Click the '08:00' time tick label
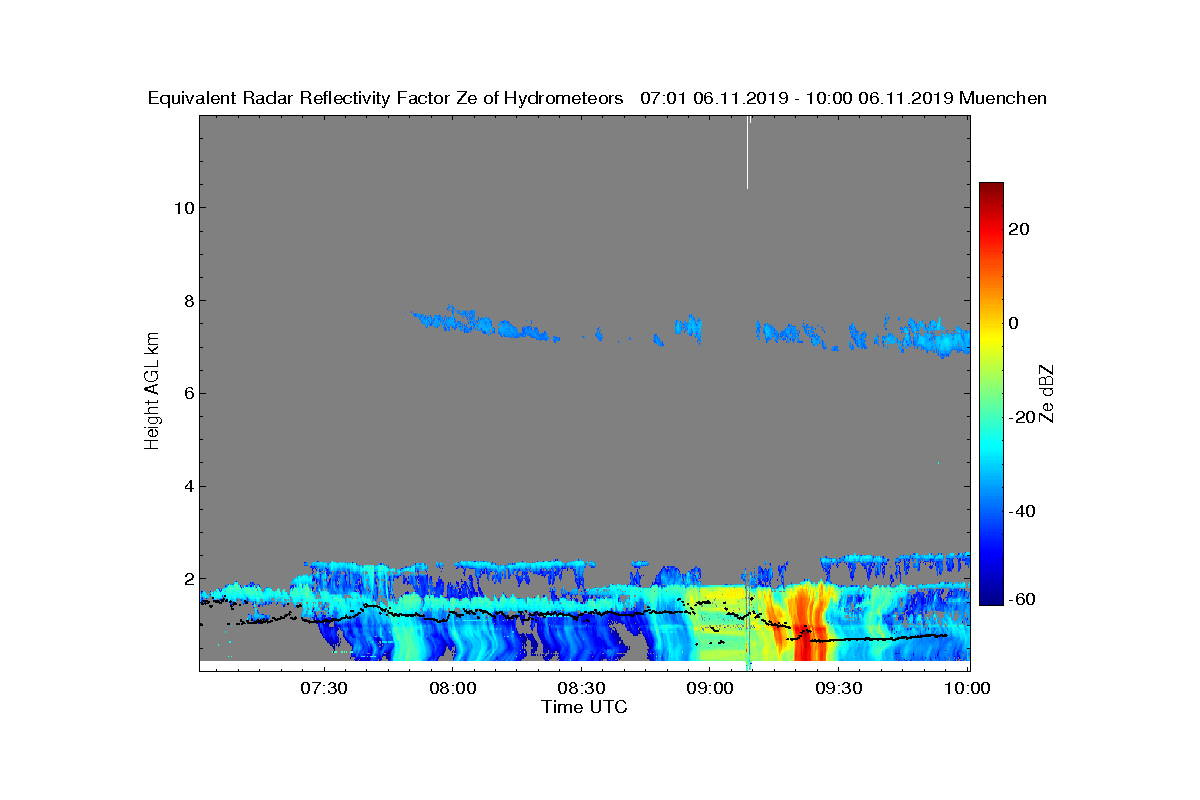 (x=452, y=688)
